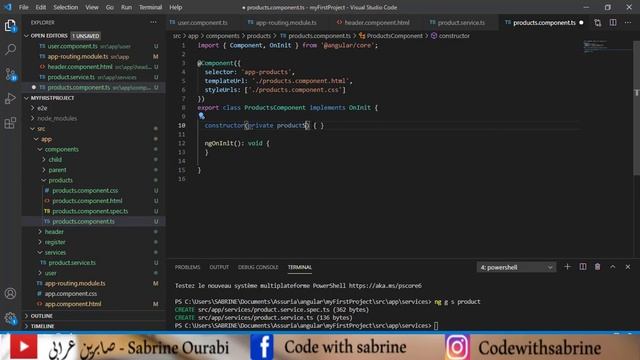
Task: Select product.service.ts in Open Editors list
Action: (x=71, y=77)
